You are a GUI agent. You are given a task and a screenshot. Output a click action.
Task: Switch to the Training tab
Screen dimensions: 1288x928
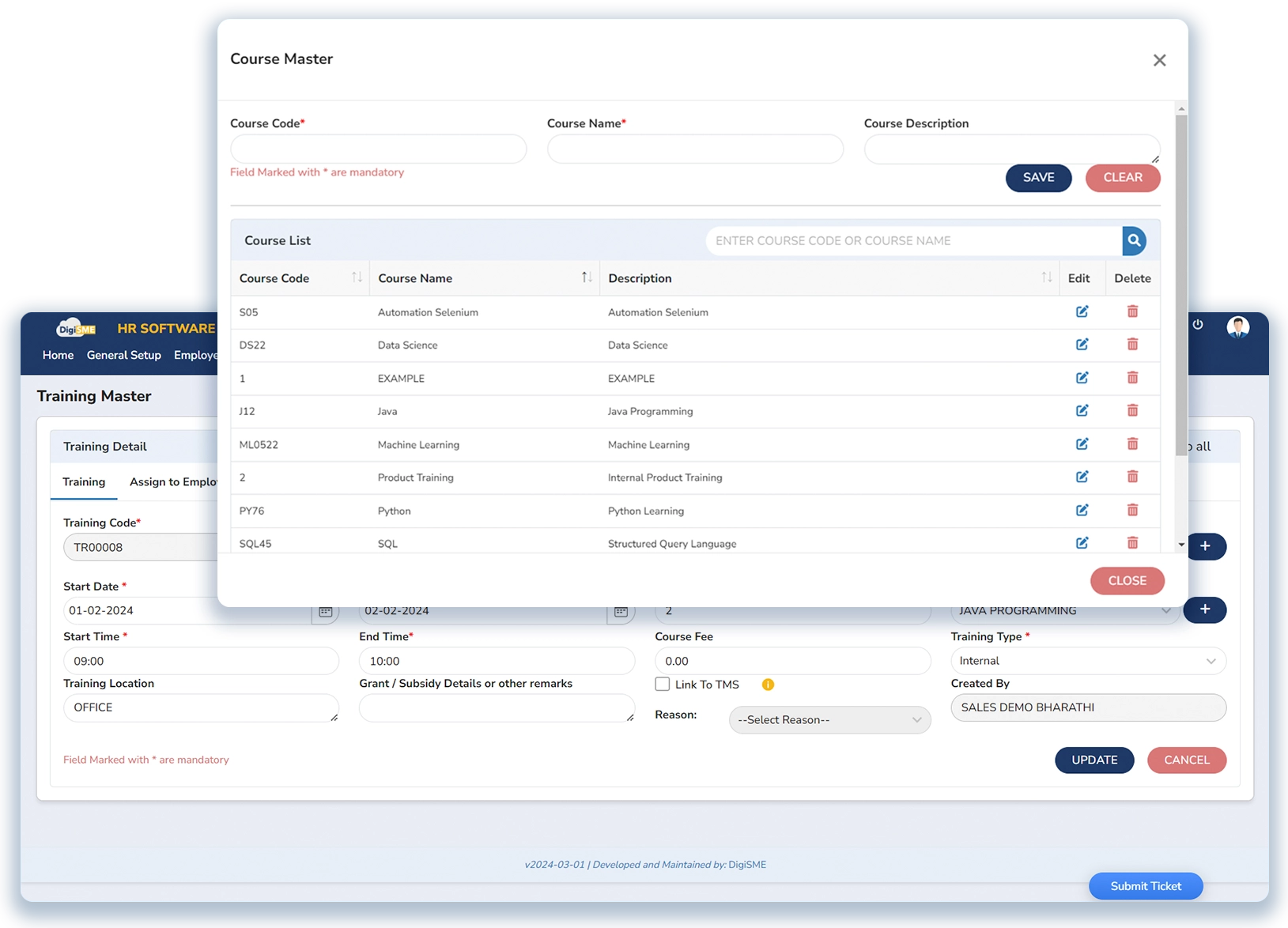point(84,482)
